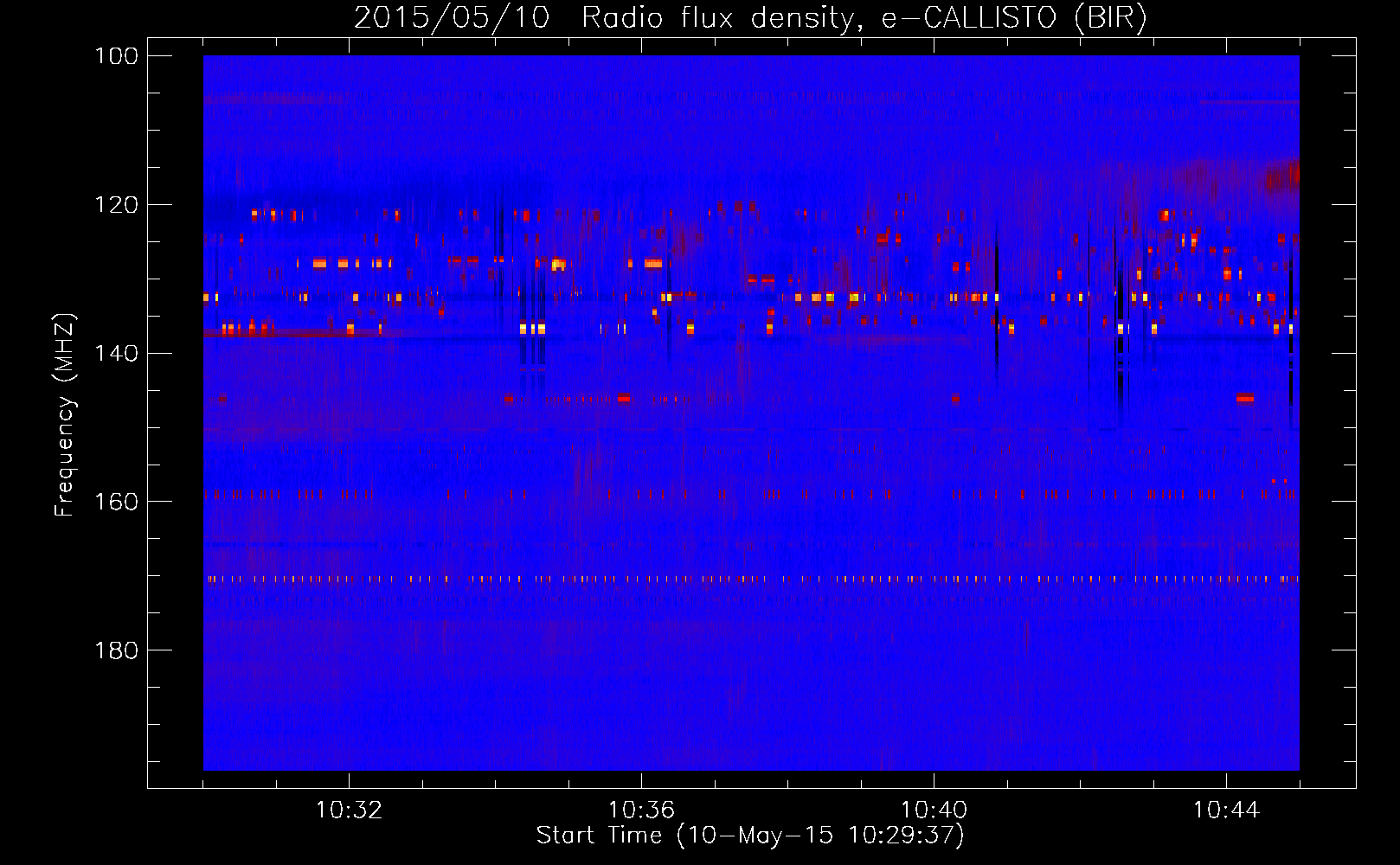Select the 120 frequency tick label
1400x865 pixels.
coord(116,205)
